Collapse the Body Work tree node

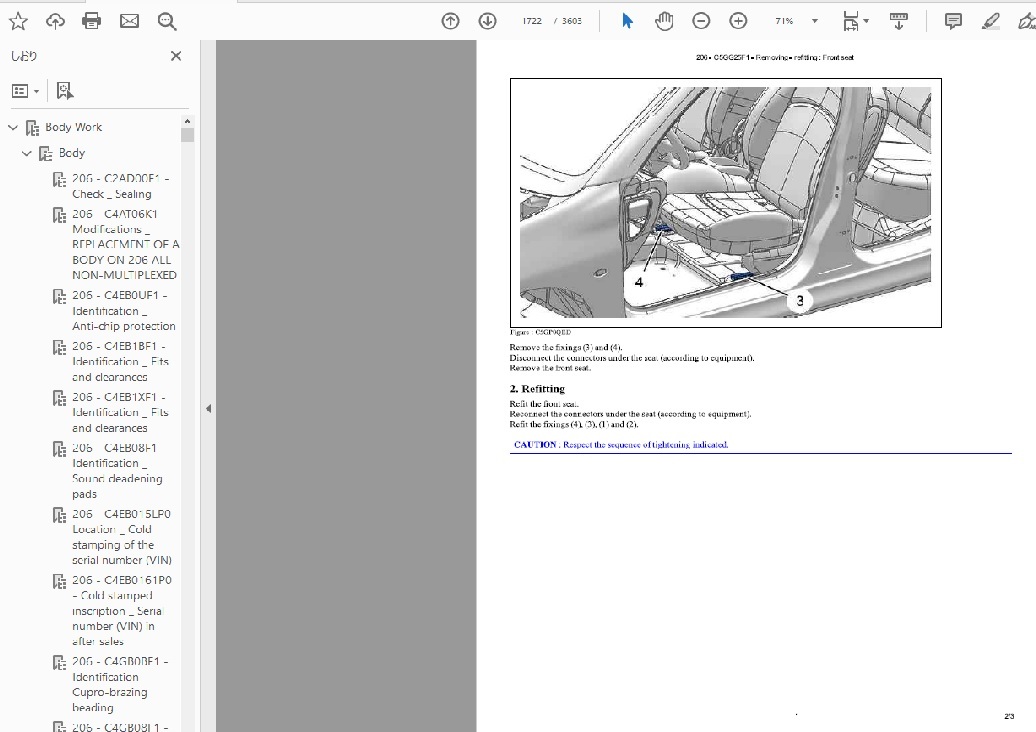13,127
